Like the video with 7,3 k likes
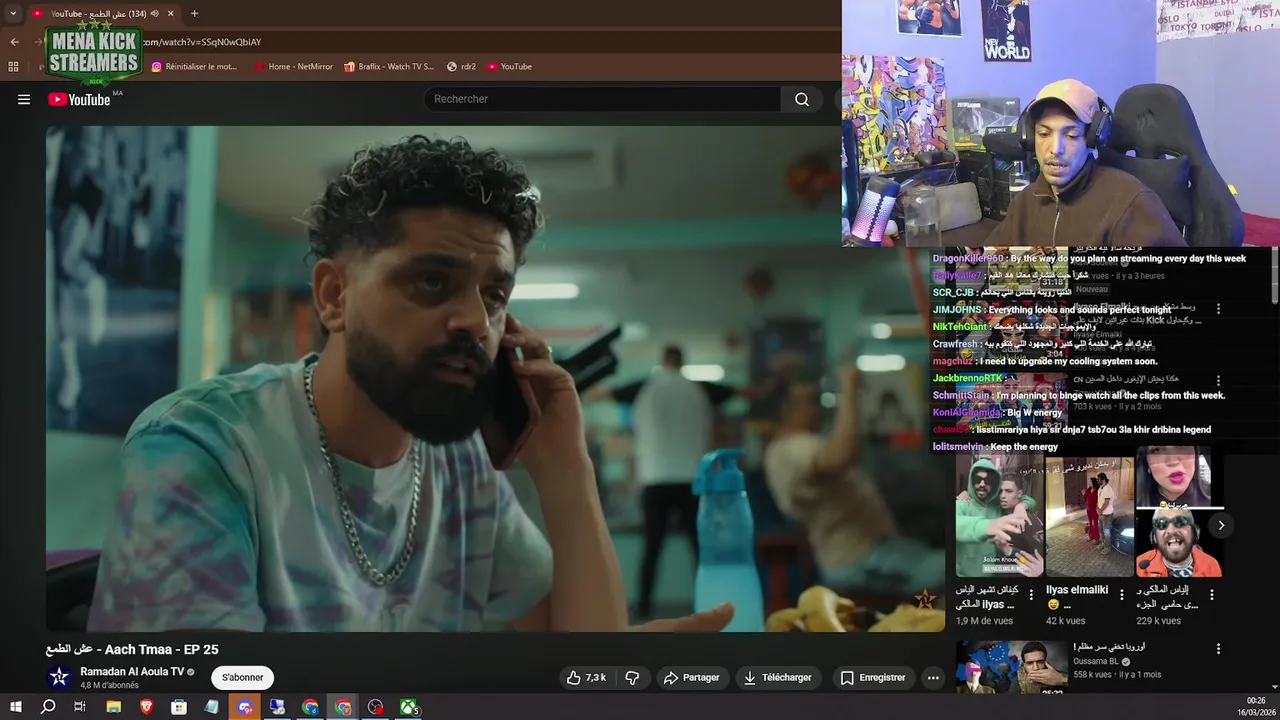1280x720 pixels. [587, 677]
